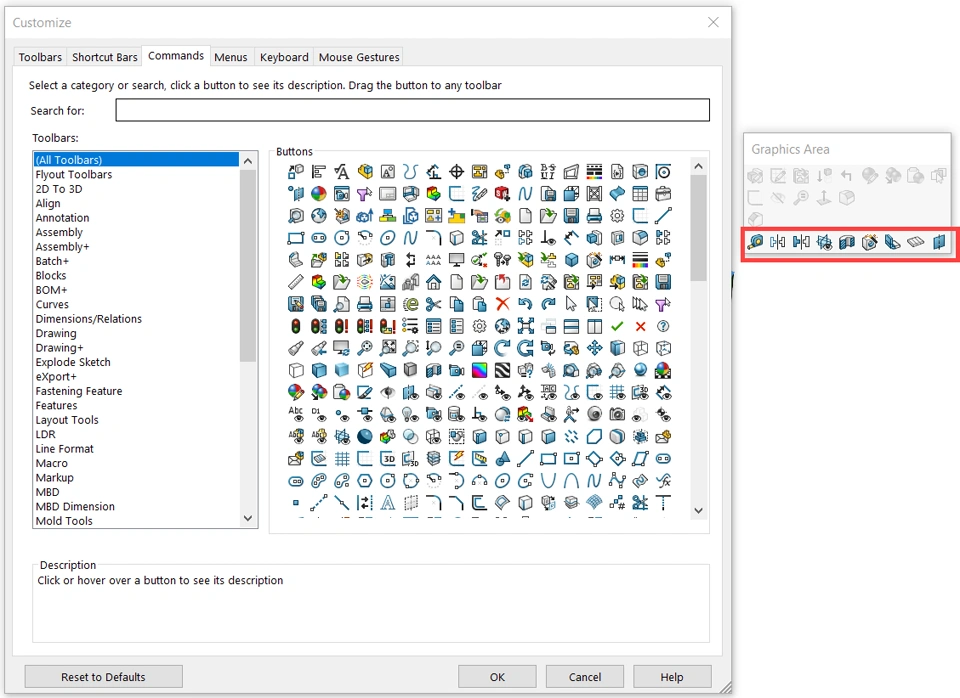Image resolution: width=960 pixels, height=698 pixels.
Task: Click the blue Undo arrow icon
Action: click(x=525, y=304)
